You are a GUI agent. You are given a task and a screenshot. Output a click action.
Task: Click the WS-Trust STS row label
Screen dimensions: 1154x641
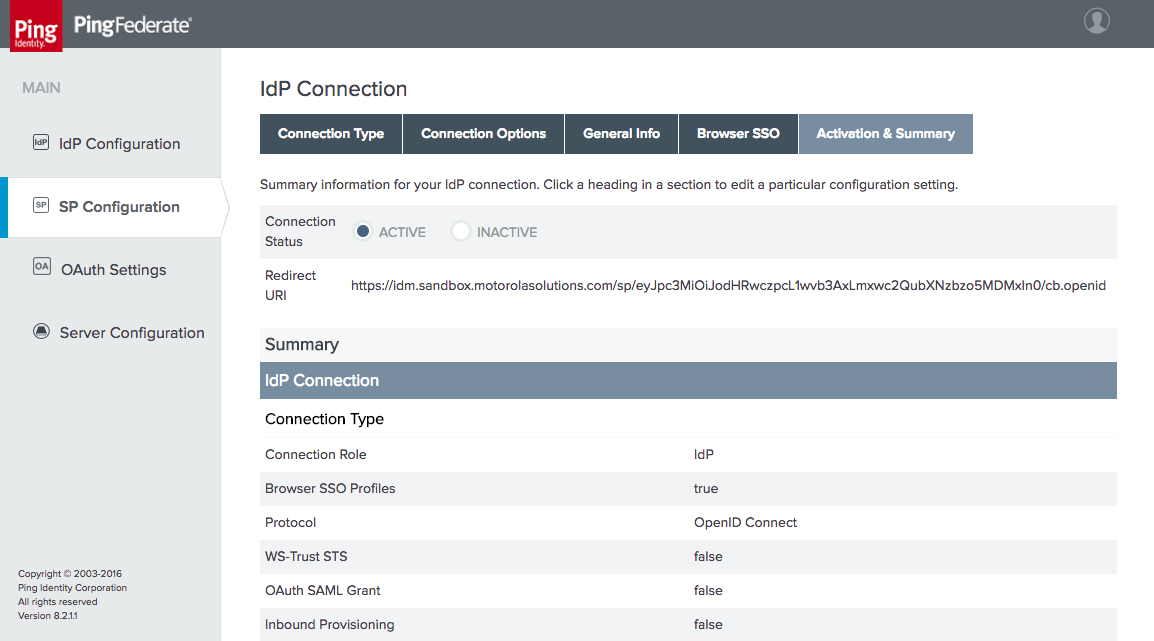pos(306,556)
